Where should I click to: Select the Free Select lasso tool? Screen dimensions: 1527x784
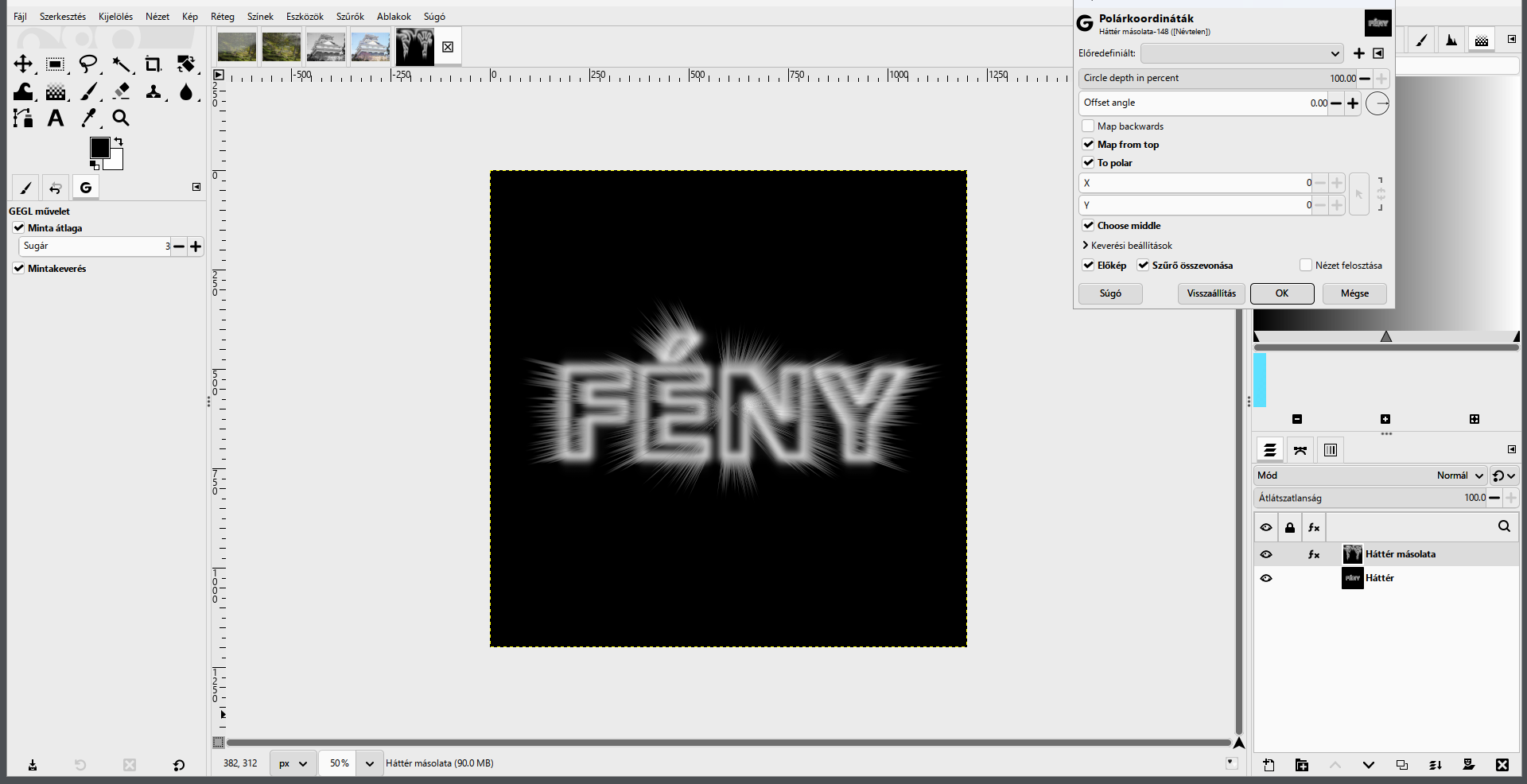[x=88, y=64]
